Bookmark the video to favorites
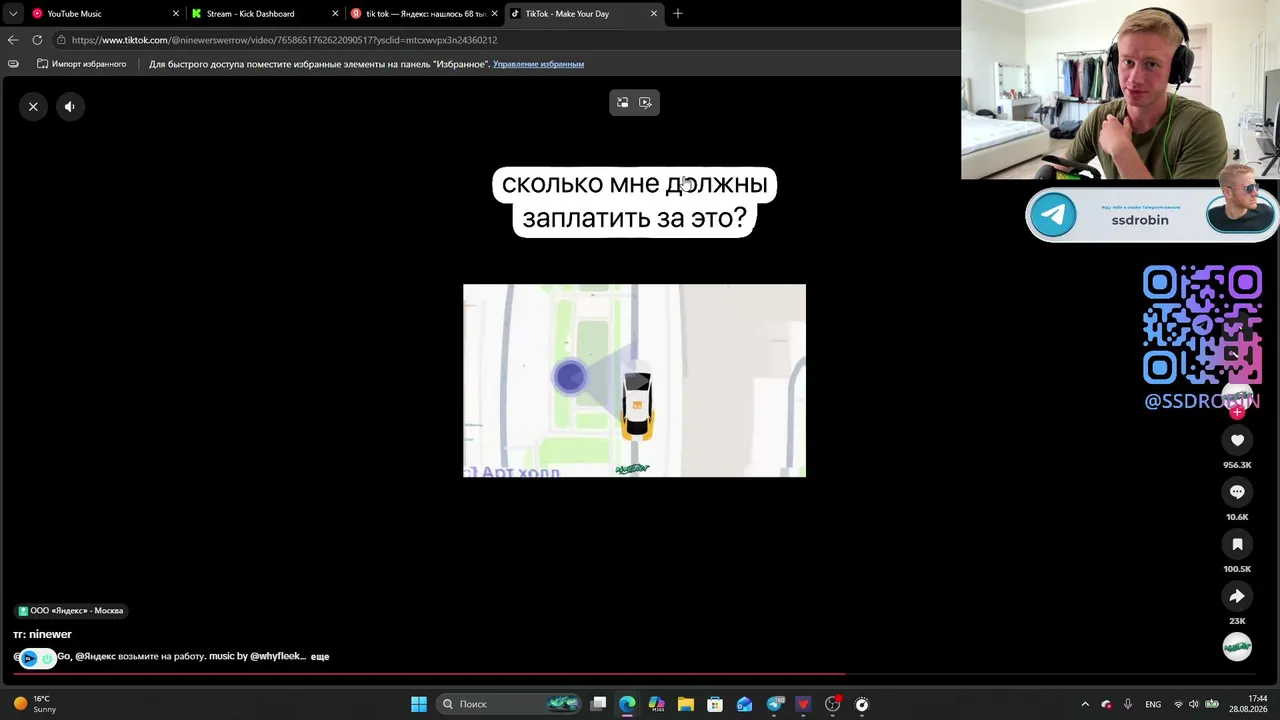 (x=1237, y=544)
